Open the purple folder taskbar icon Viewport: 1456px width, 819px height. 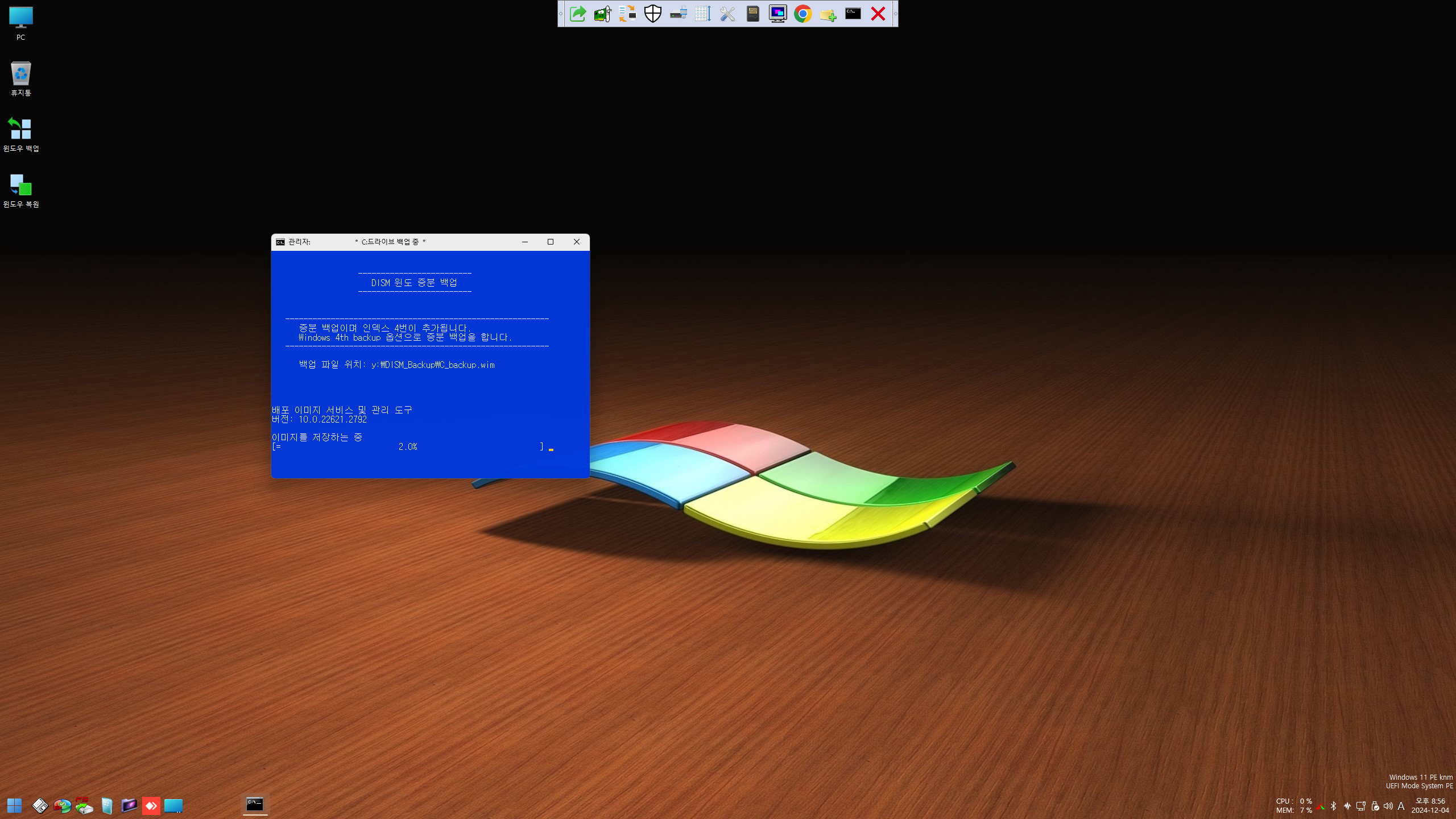[129, 805]
